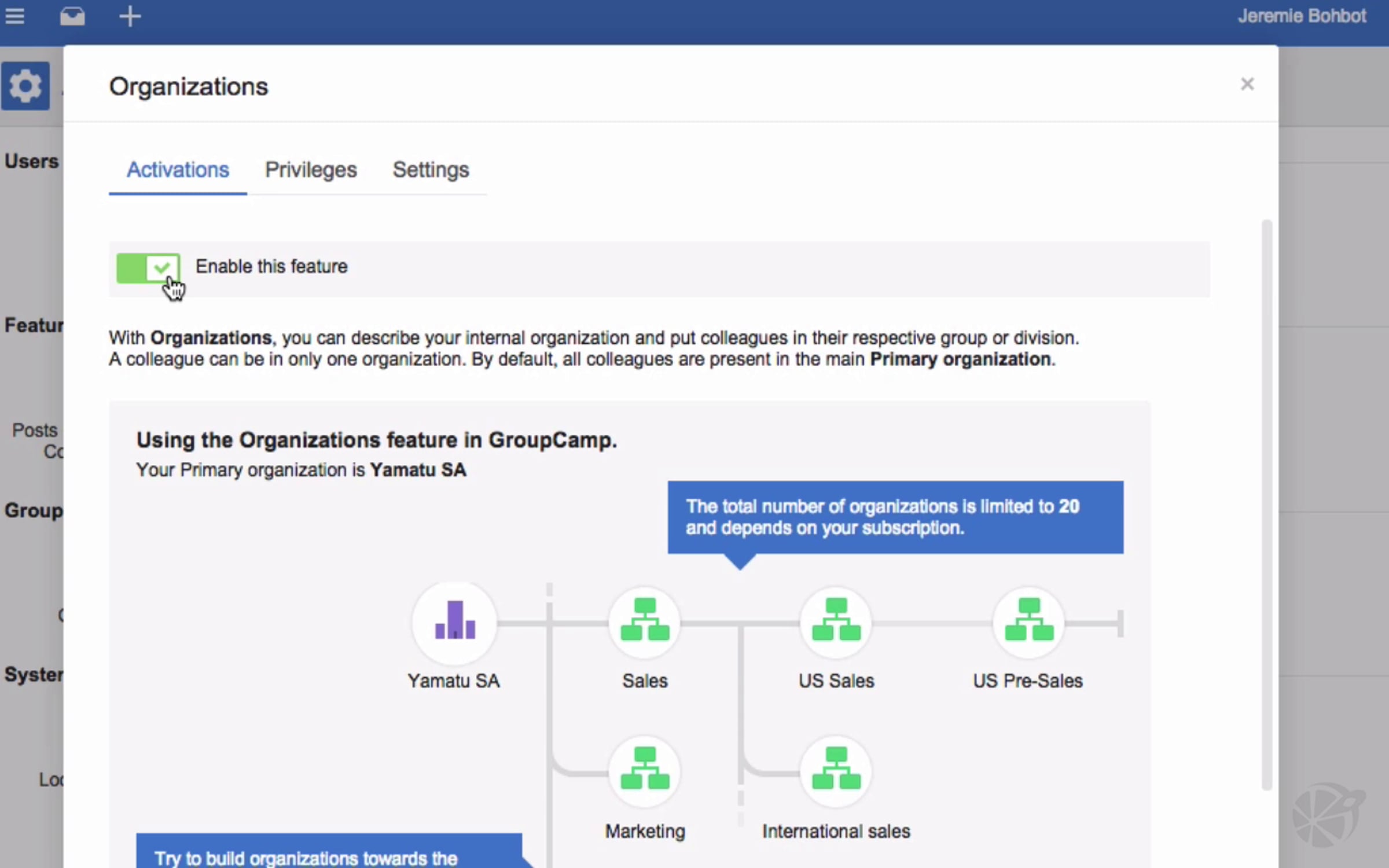Click the dialog vertical scrollbar
Image resolution: width=1389 pixels, height=868 pixels.
1267,503
